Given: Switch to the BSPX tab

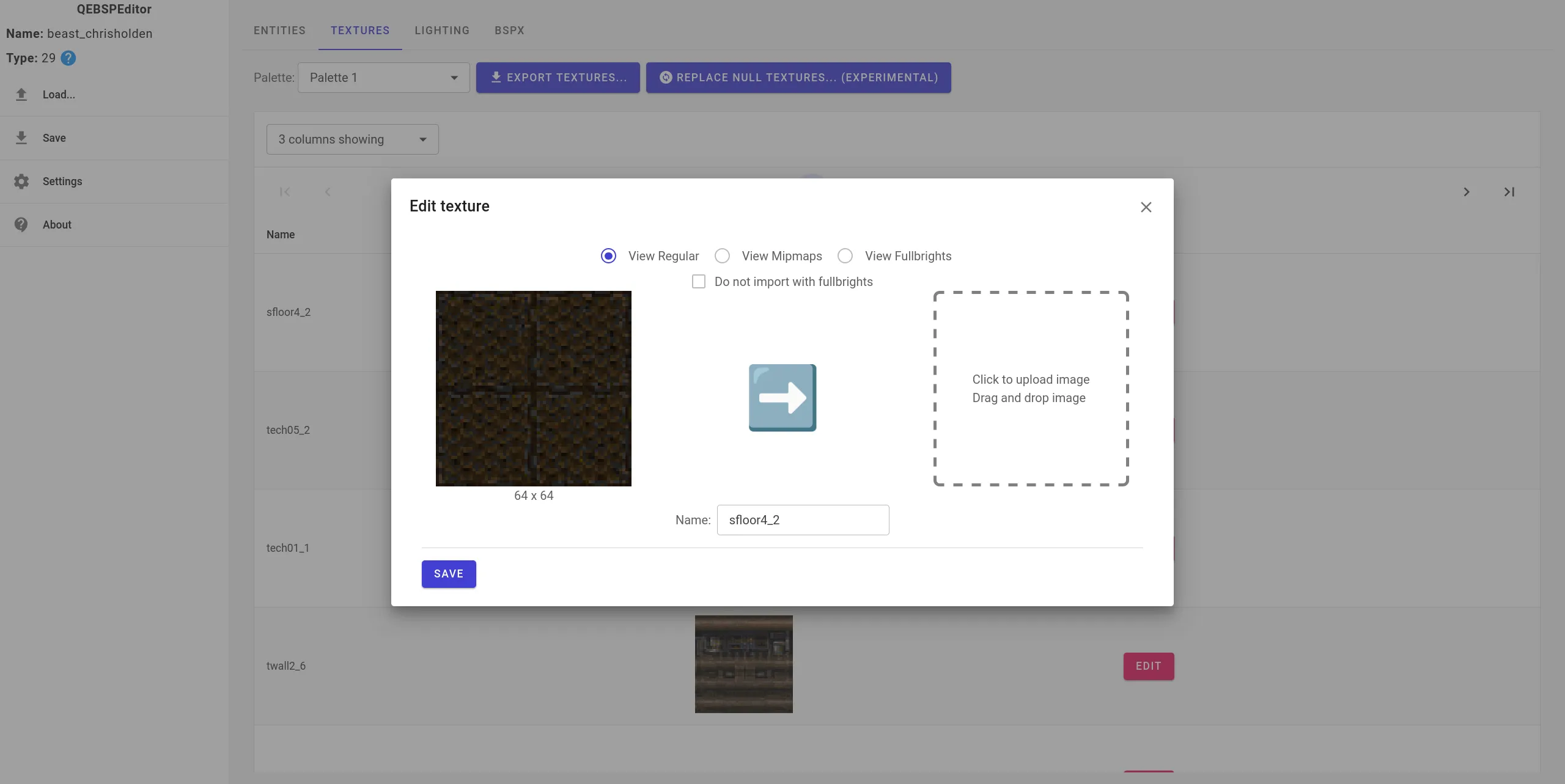Looking at the screenshot, I should pyautogui.click(x=509, y=31).
